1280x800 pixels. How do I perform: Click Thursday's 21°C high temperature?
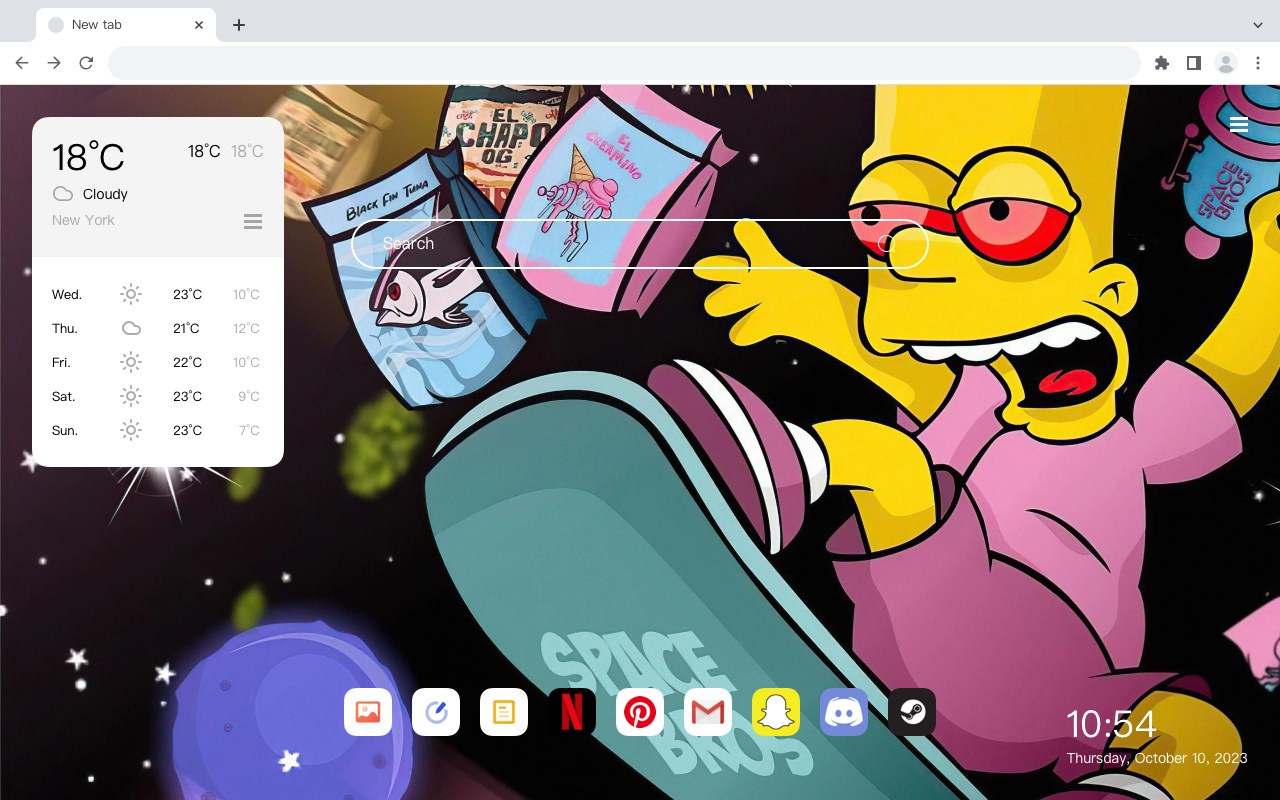tap(187, 328)
